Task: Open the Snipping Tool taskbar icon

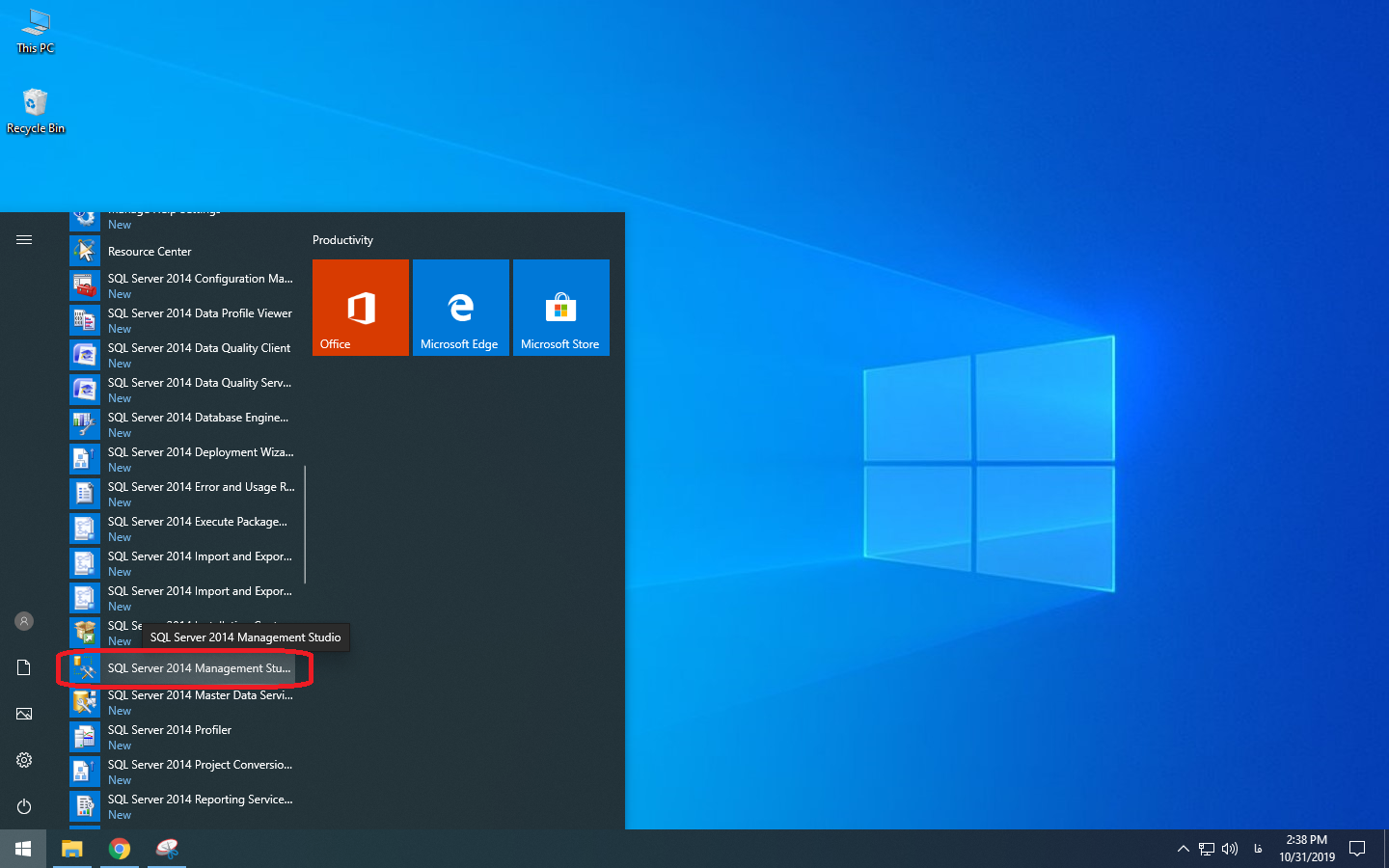Action: click(x=167, y=849)
